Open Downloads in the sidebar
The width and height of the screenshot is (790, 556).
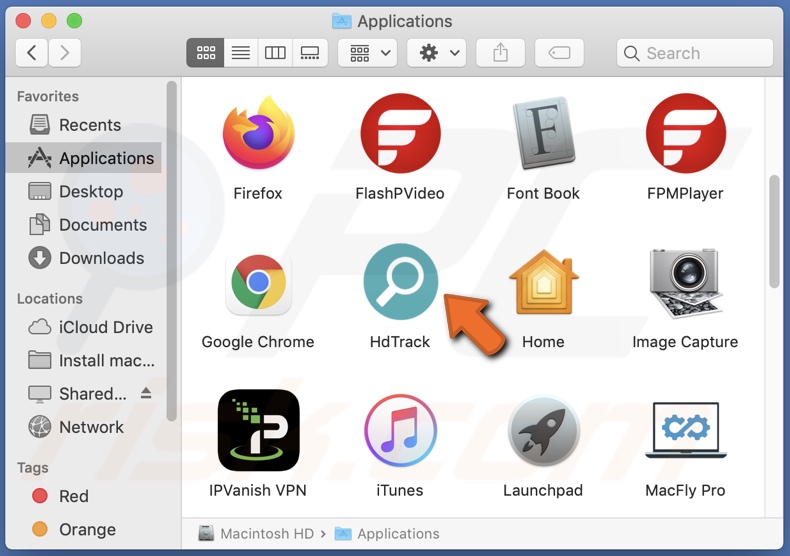pyautogui.click(x=84, y=258)
